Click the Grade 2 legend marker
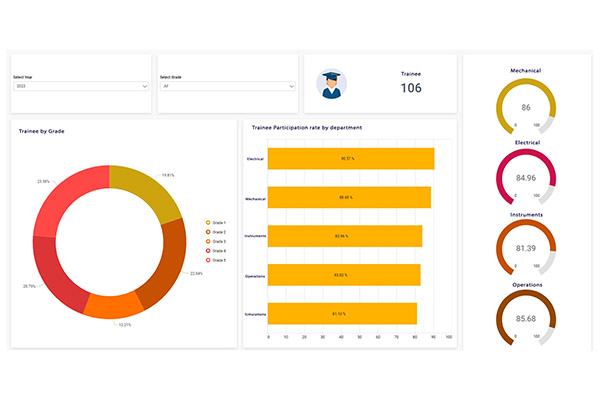Viewport: 600px width, 400px height. coord(208,232)
